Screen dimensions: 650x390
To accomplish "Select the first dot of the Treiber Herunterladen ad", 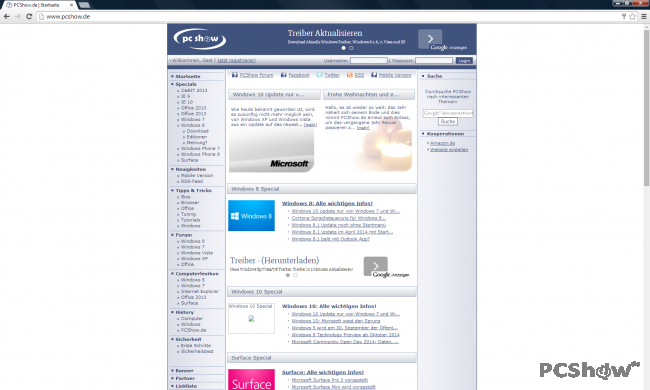I will 288,275.
